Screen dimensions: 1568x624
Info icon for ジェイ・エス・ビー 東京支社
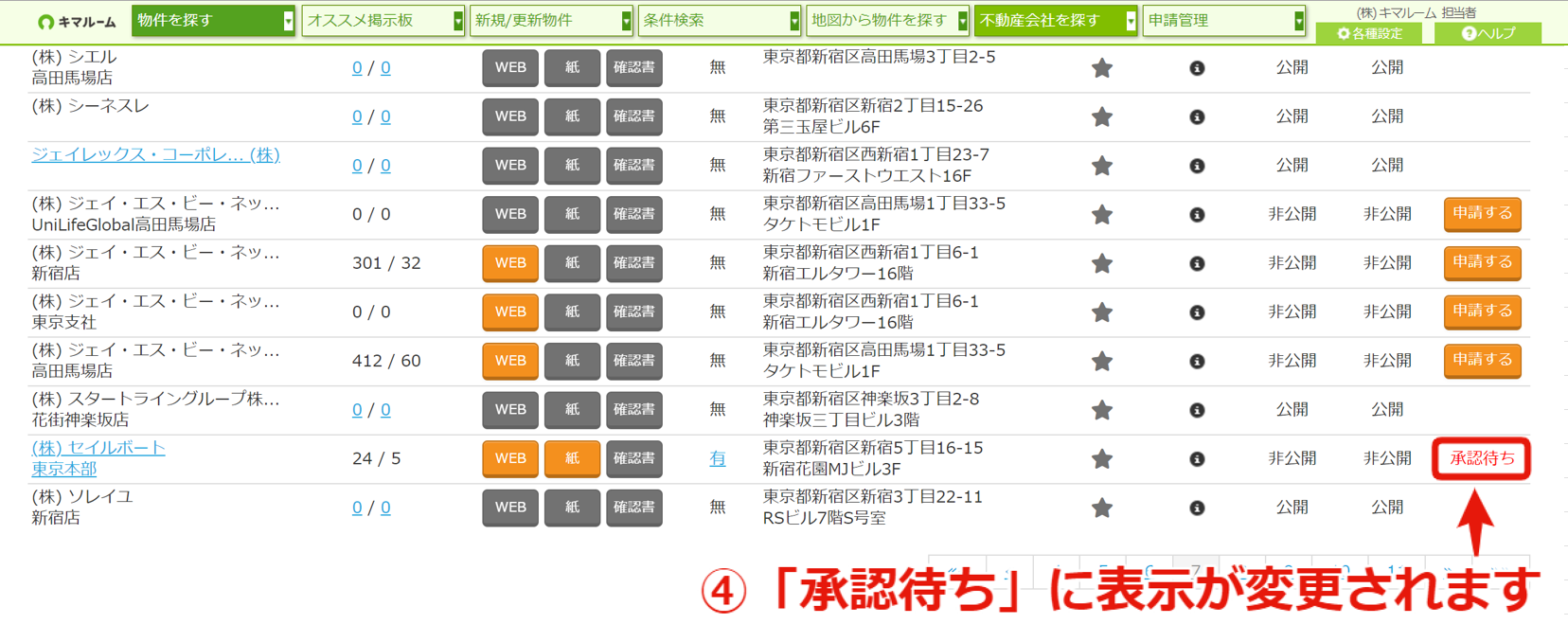(1197, 312)
